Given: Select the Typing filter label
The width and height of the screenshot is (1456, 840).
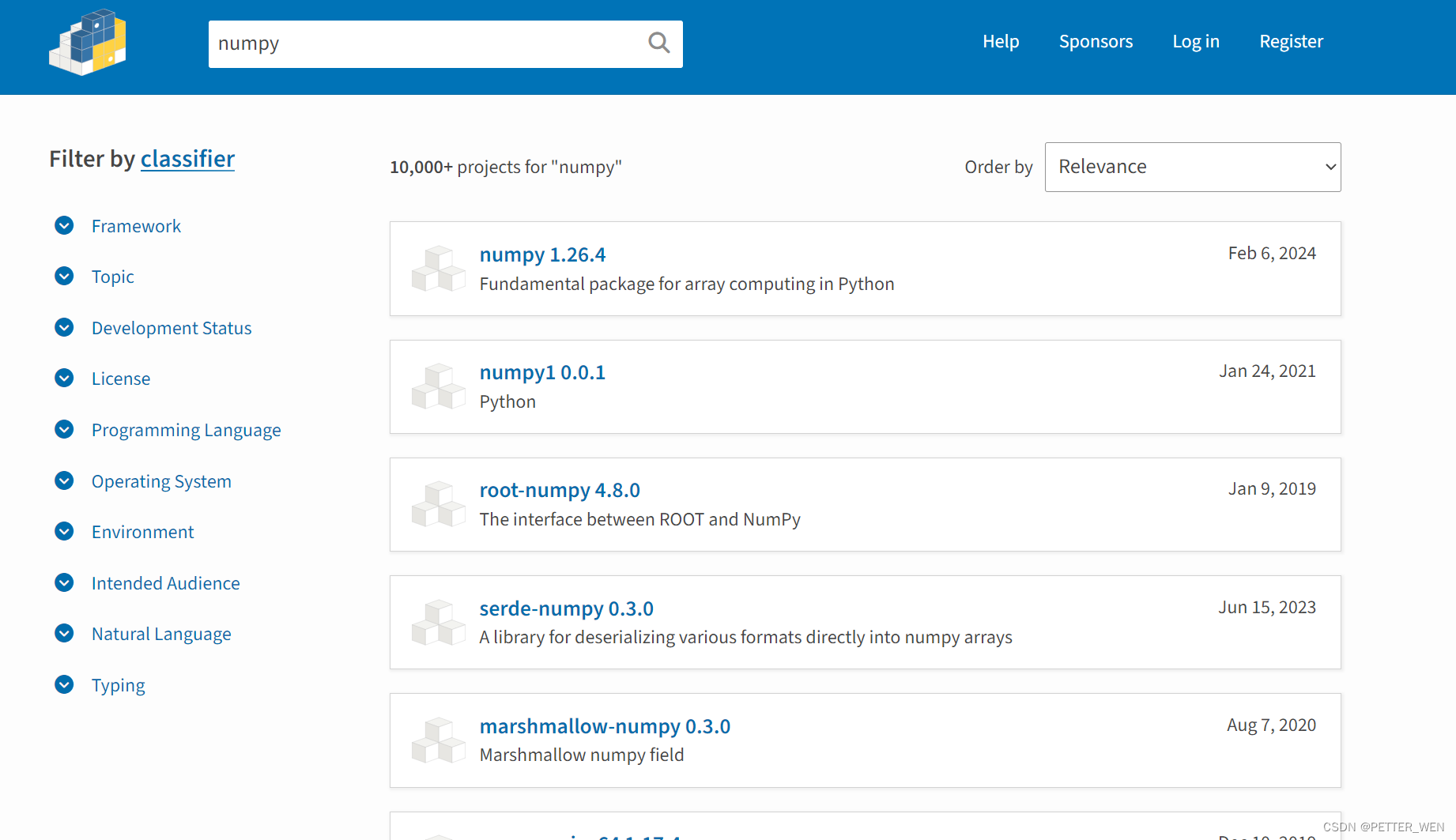Looking at the screenshot, I should (x=119, y=685).
